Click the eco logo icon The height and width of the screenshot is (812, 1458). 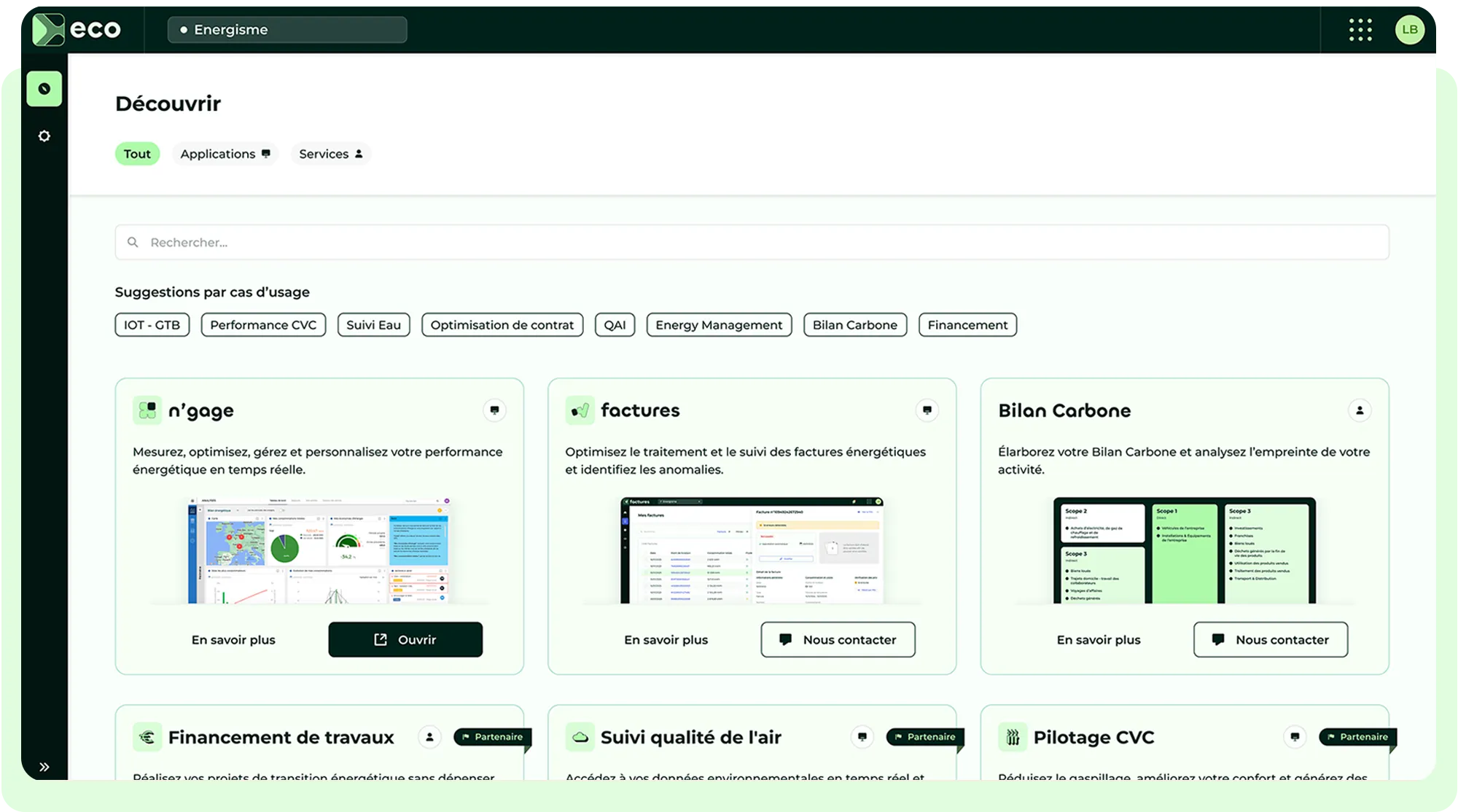coord(48,30)
